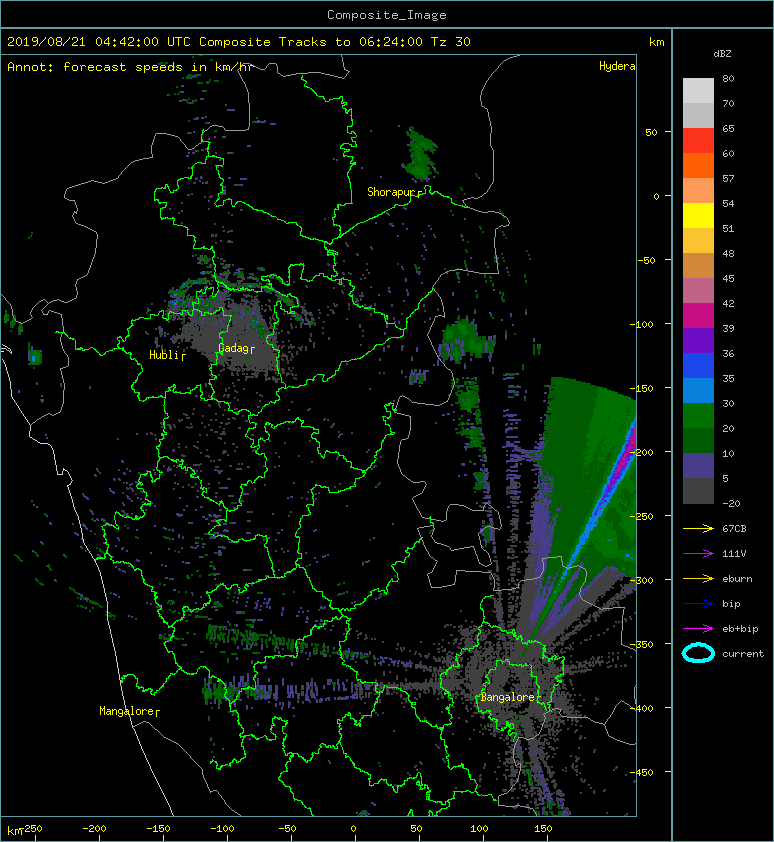
Task: Click the 100 tick on horizontal axis
Action: click(479, 829)
